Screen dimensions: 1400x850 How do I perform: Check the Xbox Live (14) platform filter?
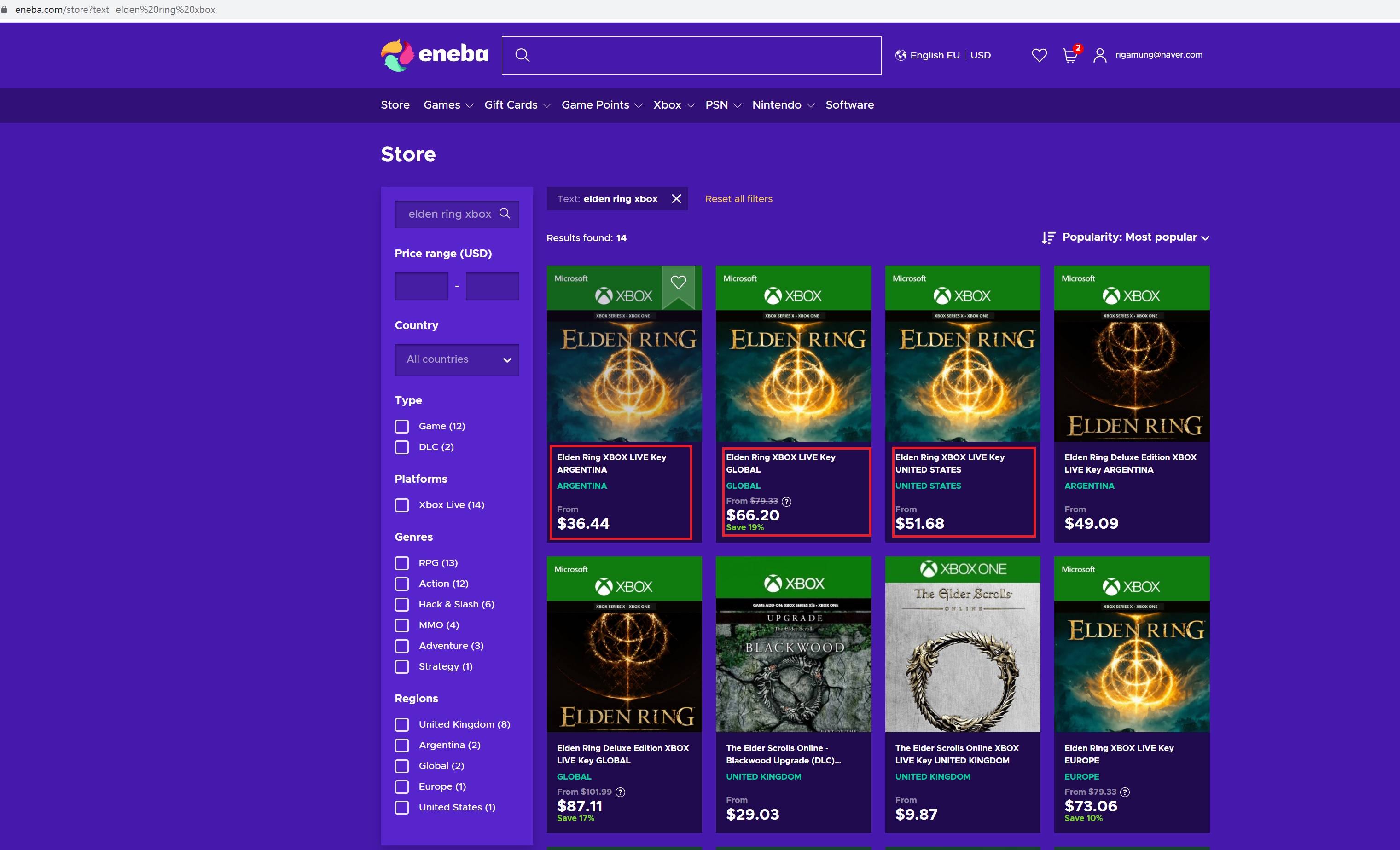click(x=402, y=505)
